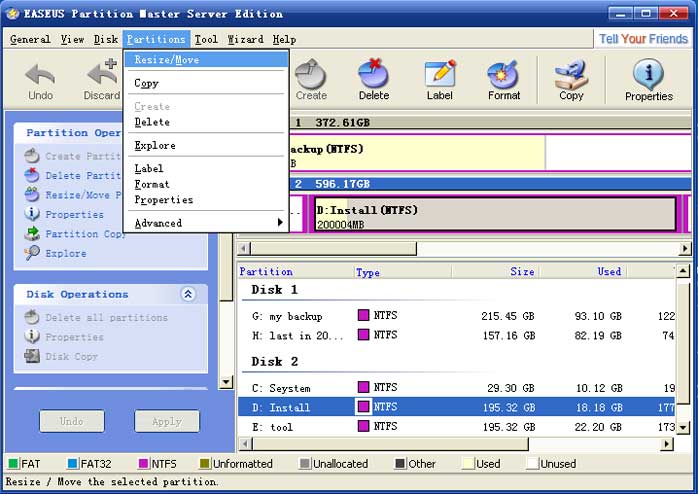Choose Format from Partitions menu
Screen dimensions: 698x494
pyautogui.click(x=207, y=184)
